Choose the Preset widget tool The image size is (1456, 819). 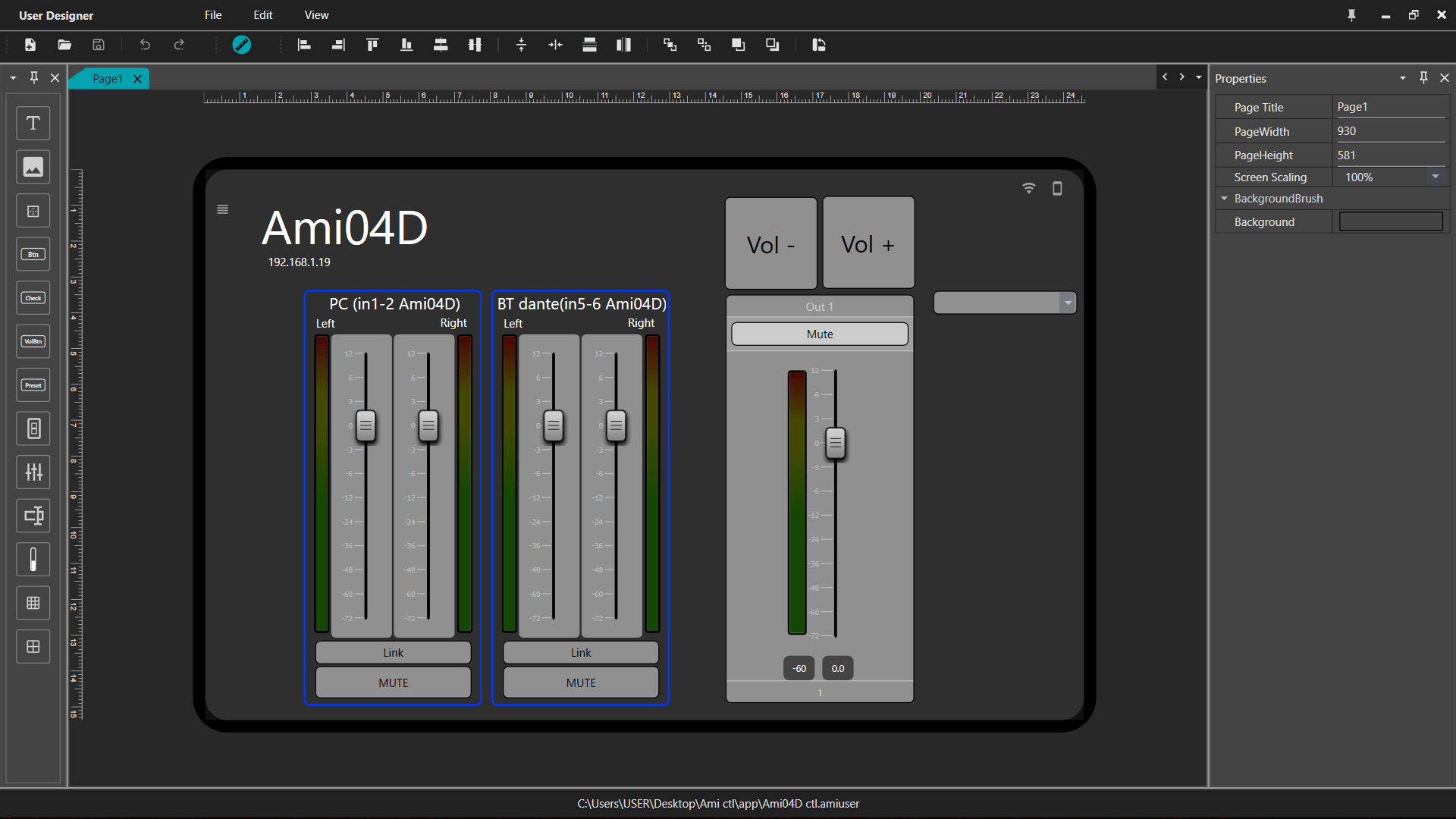pos(33,385)
